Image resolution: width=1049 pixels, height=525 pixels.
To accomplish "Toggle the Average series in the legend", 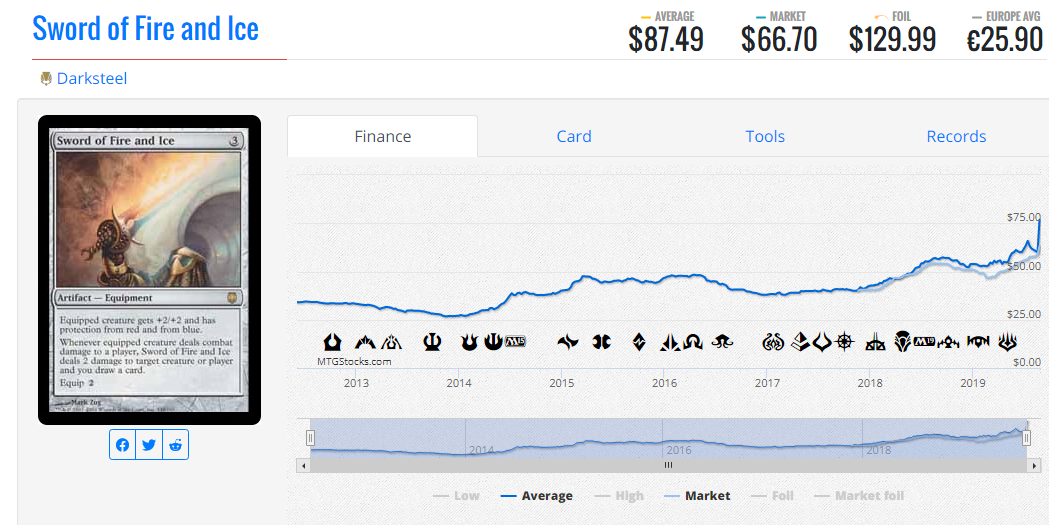I will click(x=537, y=496).
